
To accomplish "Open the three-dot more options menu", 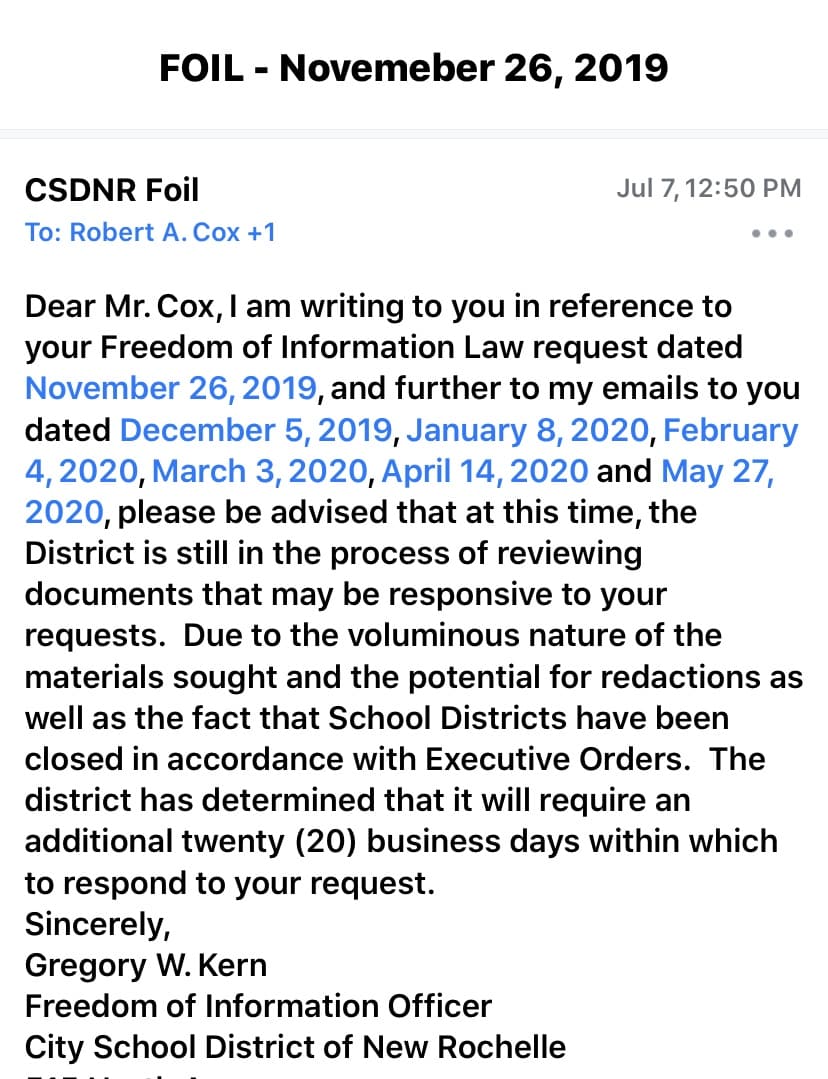I will click(x=773, y=234).
